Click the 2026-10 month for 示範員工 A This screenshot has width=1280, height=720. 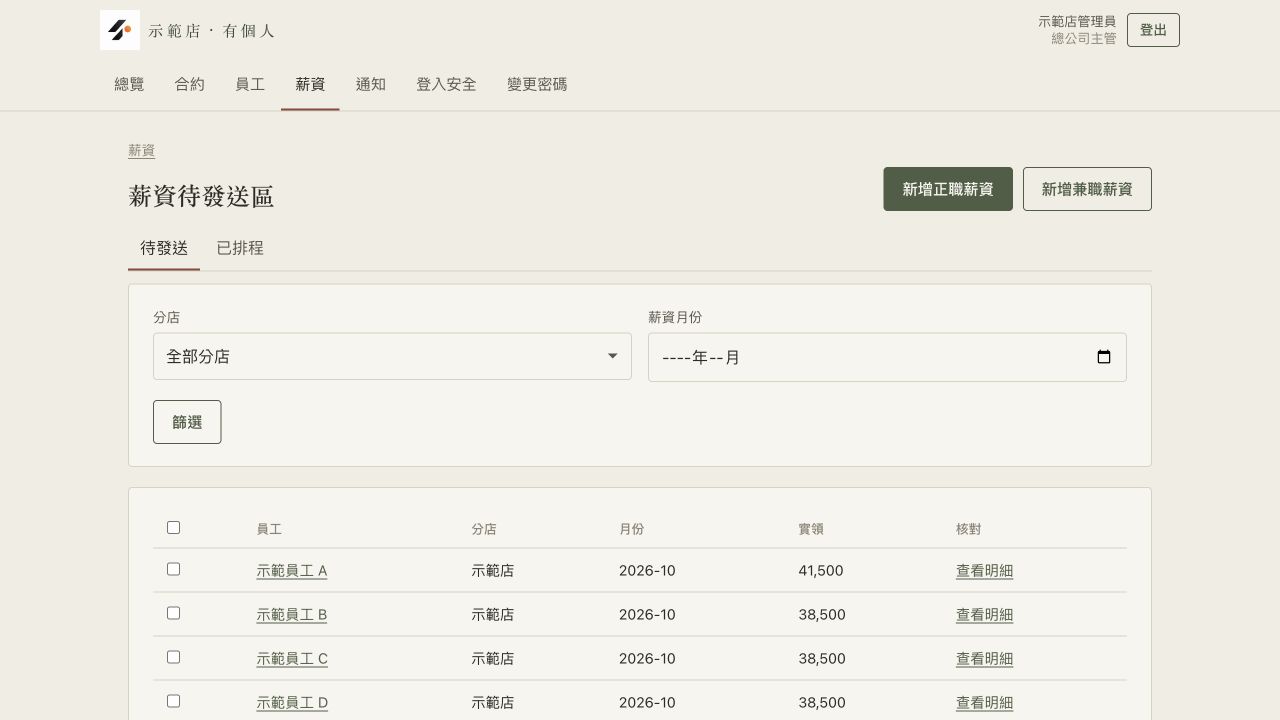coord(647,571)
